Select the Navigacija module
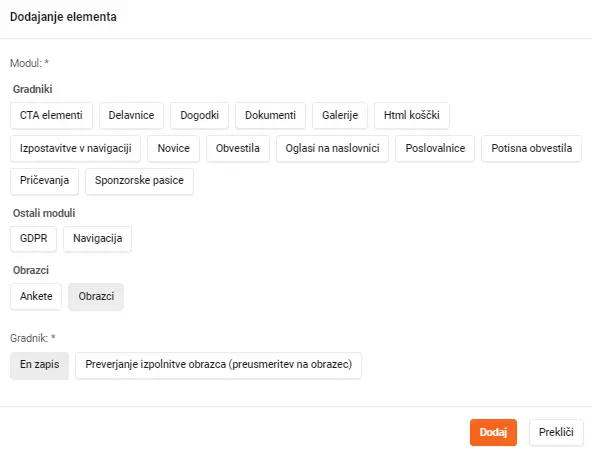592x452 pixels. tap(97, 239)
